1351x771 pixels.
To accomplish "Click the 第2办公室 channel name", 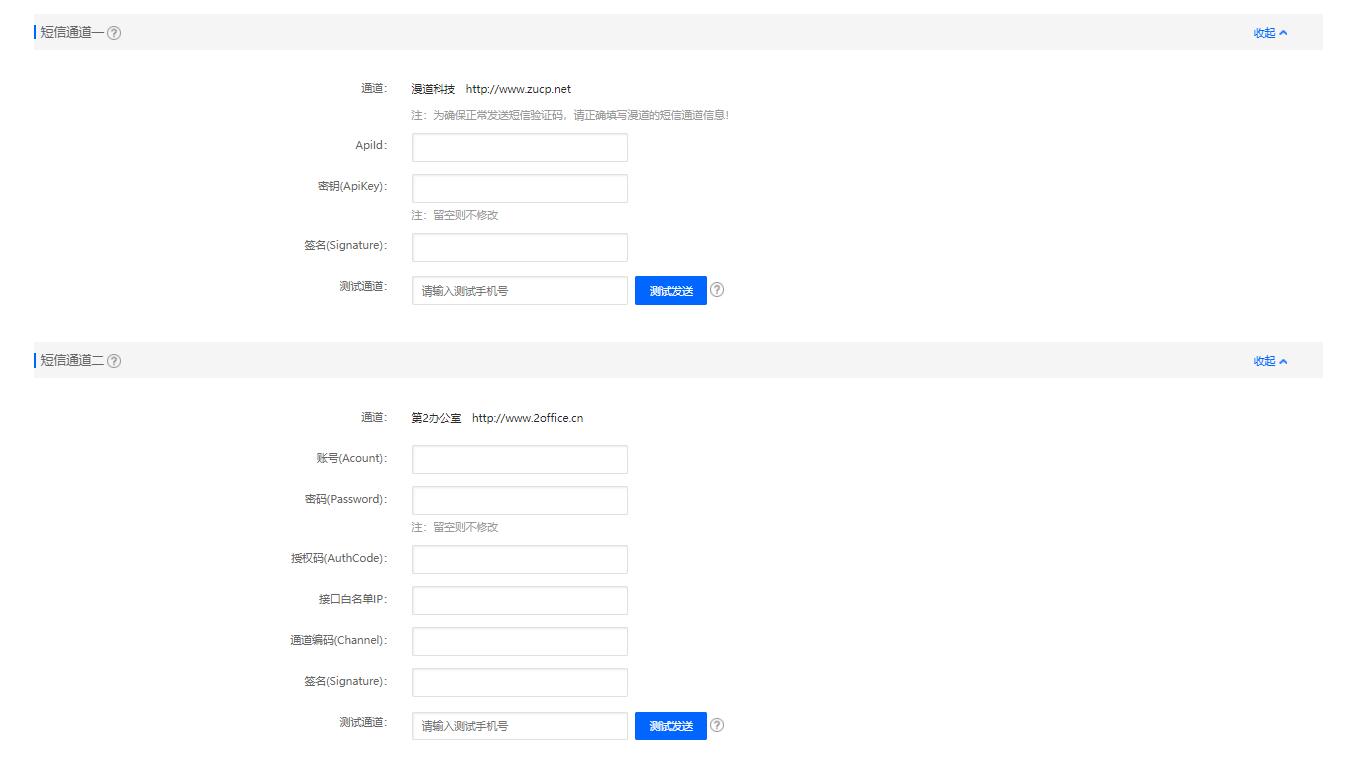I will tap(436, 418).
